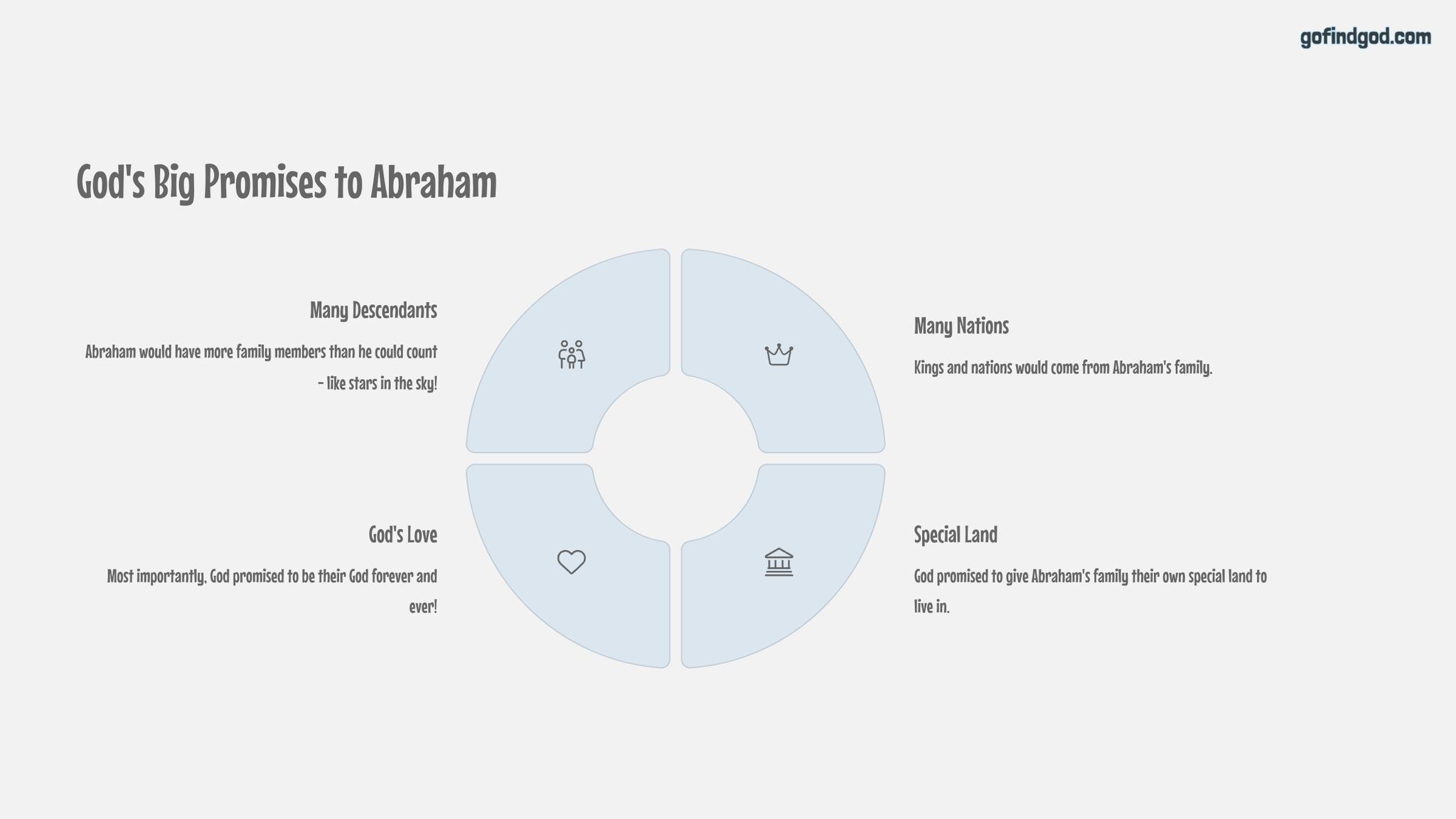
Task: Click the heart icon
Action: click(x=571, y=562)
